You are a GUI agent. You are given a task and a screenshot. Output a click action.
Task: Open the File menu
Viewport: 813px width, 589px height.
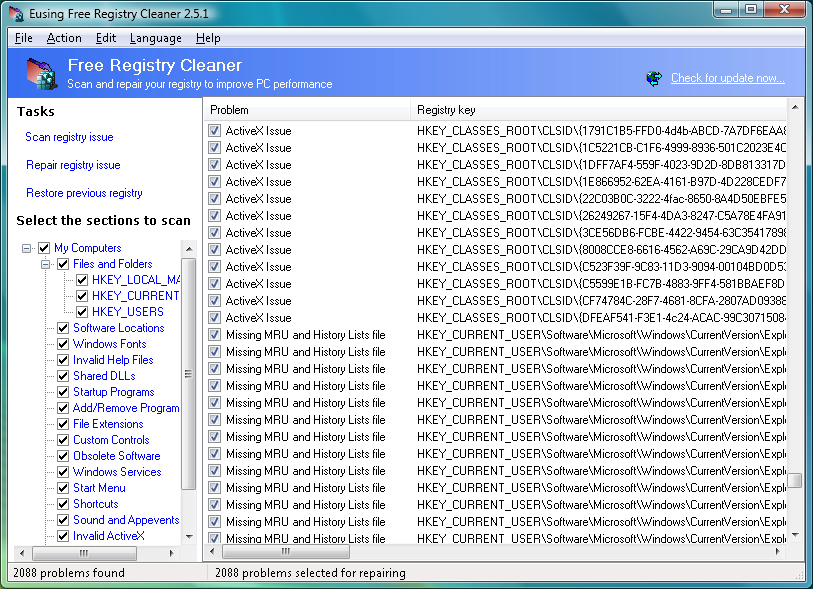(x=24, y=38)
